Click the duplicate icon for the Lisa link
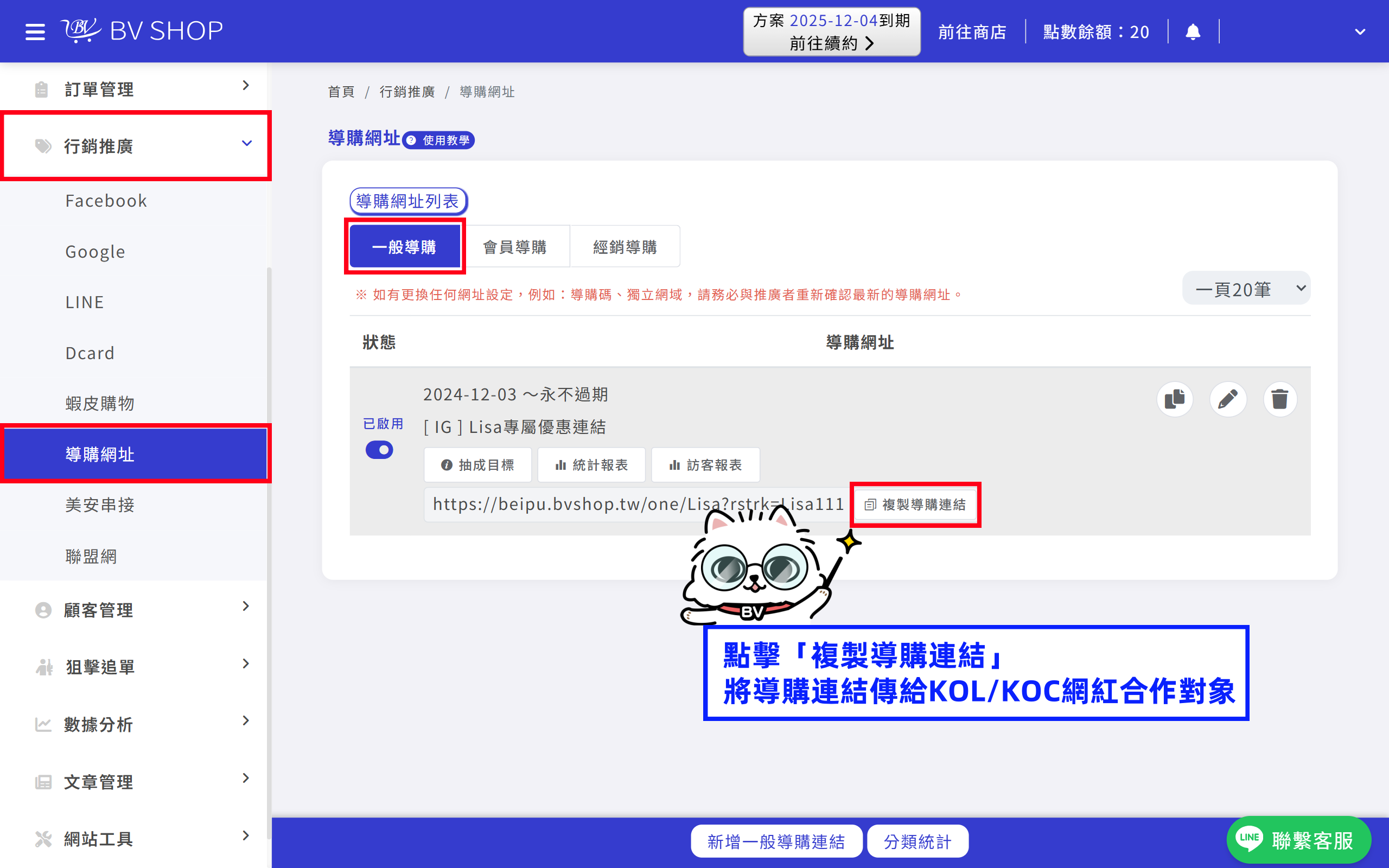This screenshot has height=868, width=1389. coord(1174,399)
